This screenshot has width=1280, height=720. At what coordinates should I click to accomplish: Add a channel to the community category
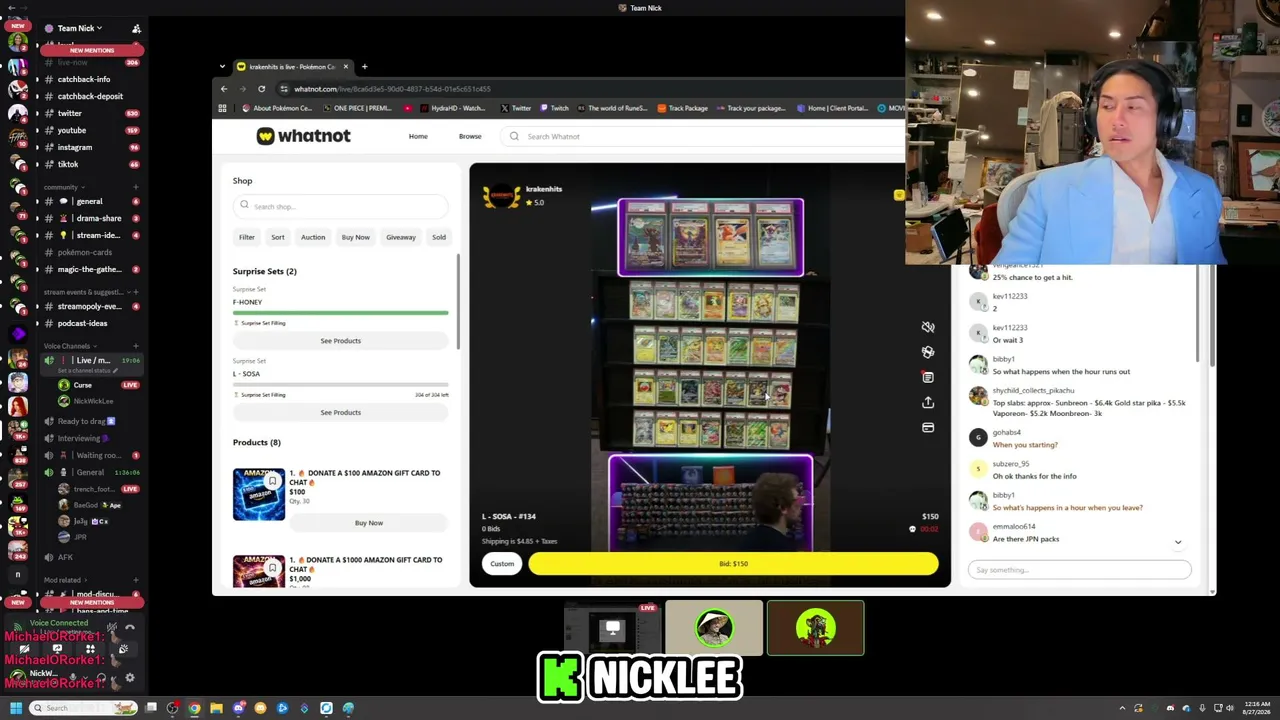(136, 187)
